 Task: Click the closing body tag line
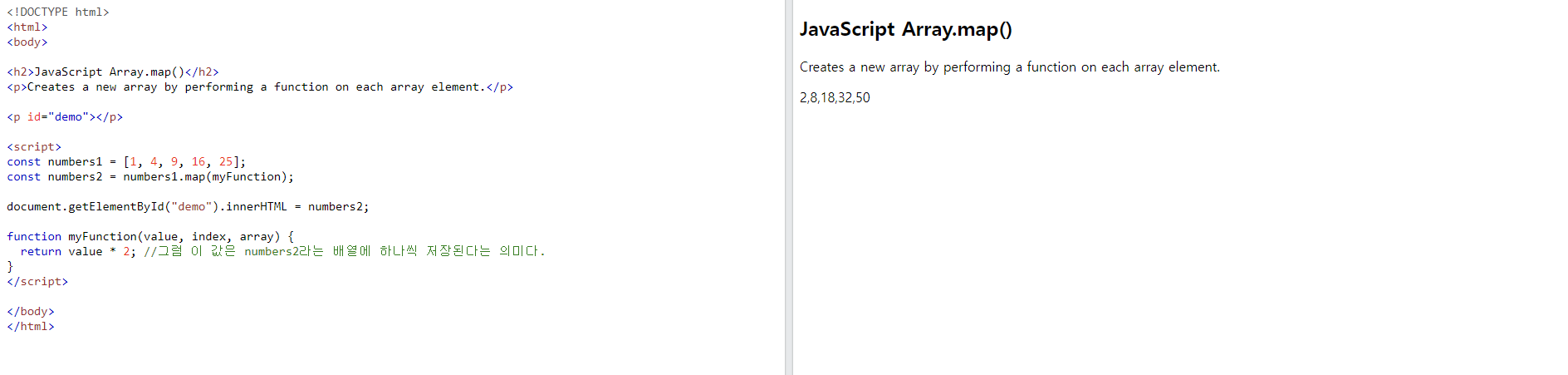31,311
